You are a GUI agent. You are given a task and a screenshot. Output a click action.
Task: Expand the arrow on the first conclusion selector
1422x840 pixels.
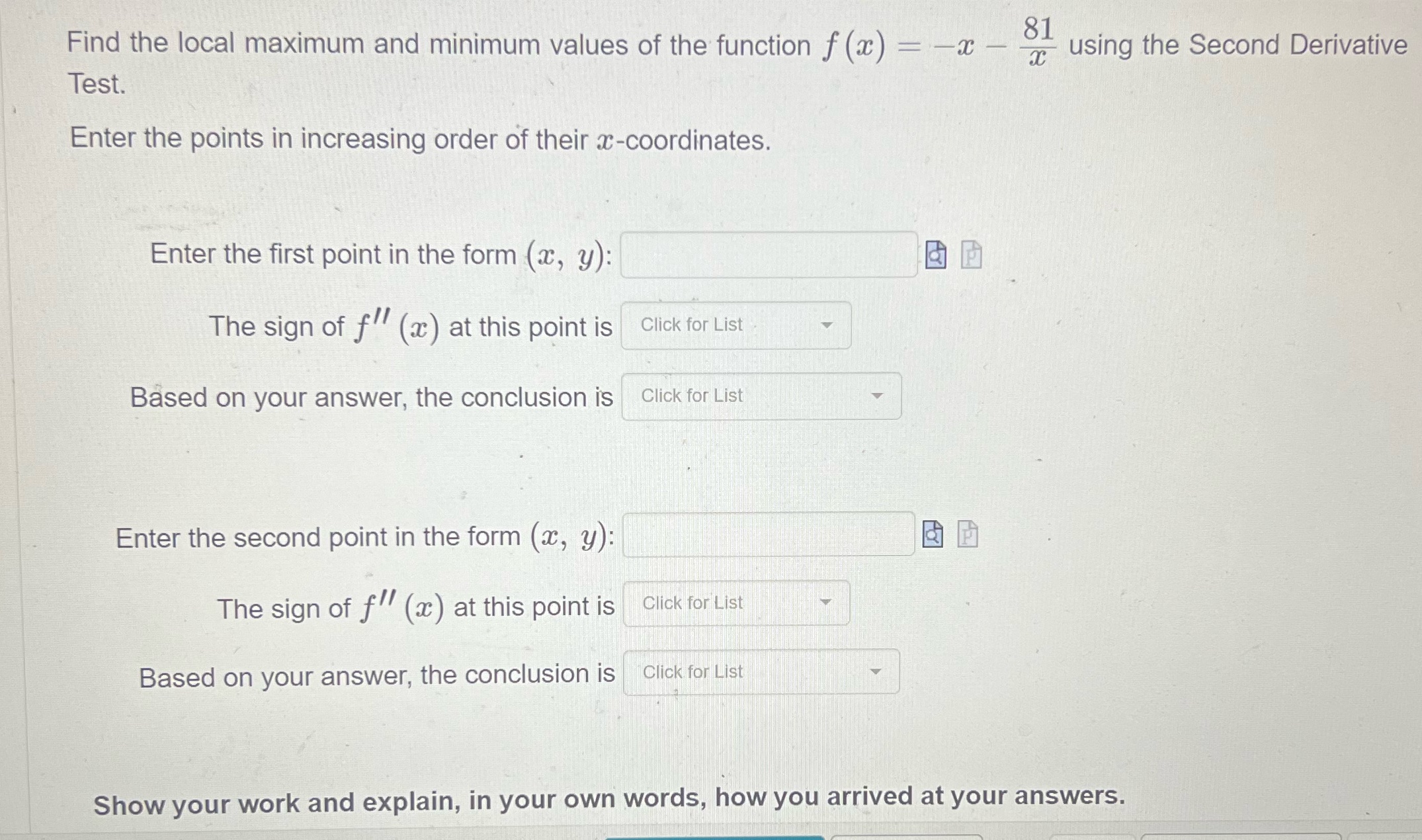point(878,396)
